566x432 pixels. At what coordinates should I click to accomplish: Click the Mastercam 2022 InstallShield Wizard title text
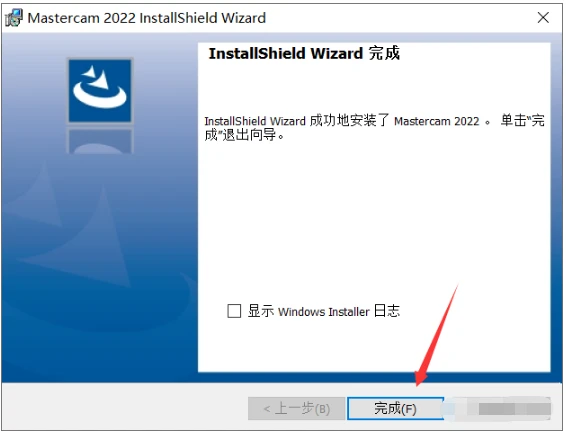pos(147,18)
